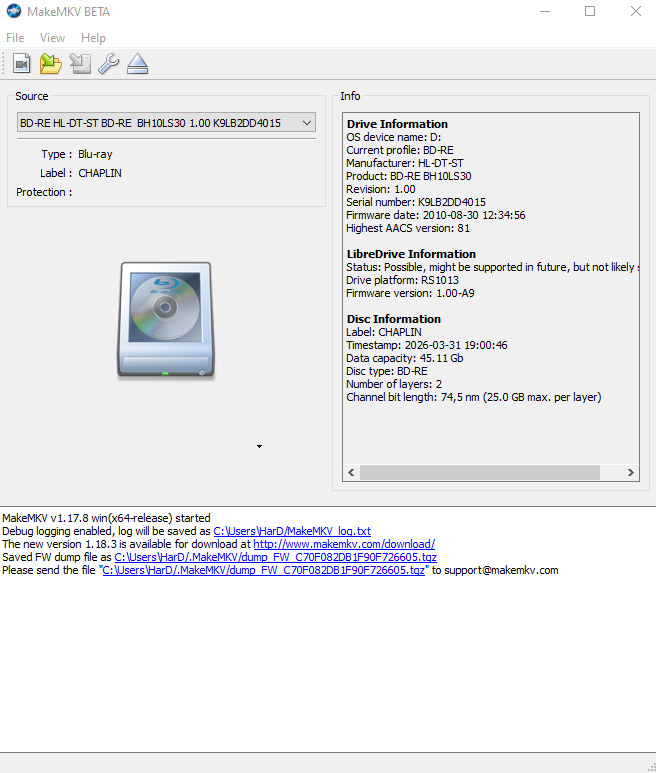Click the MakeMKV app icon in title bar
The width and height of the screenshot is (656, 773).
(x=14, y=11)
